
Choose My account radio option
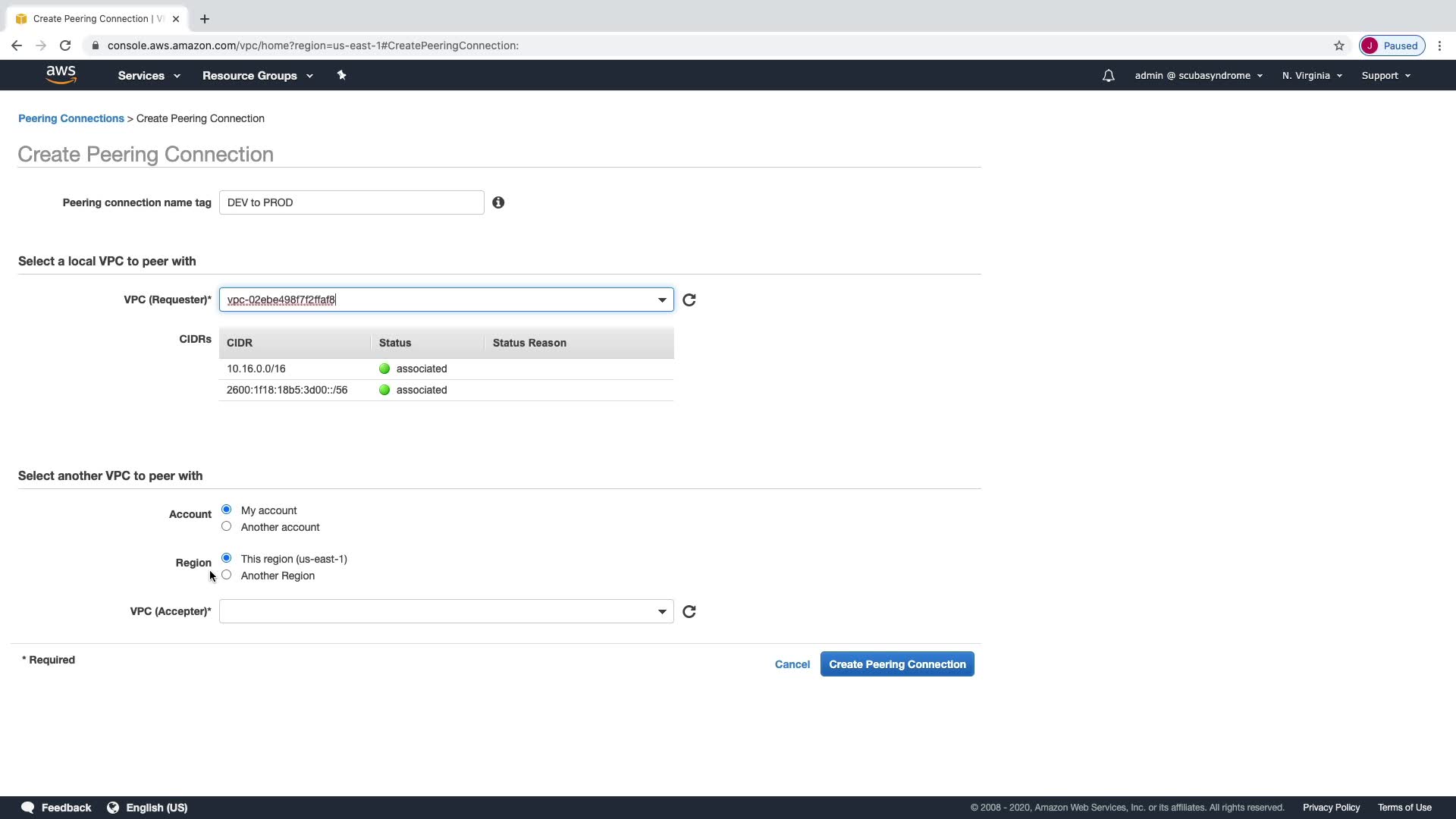[226, 510]
